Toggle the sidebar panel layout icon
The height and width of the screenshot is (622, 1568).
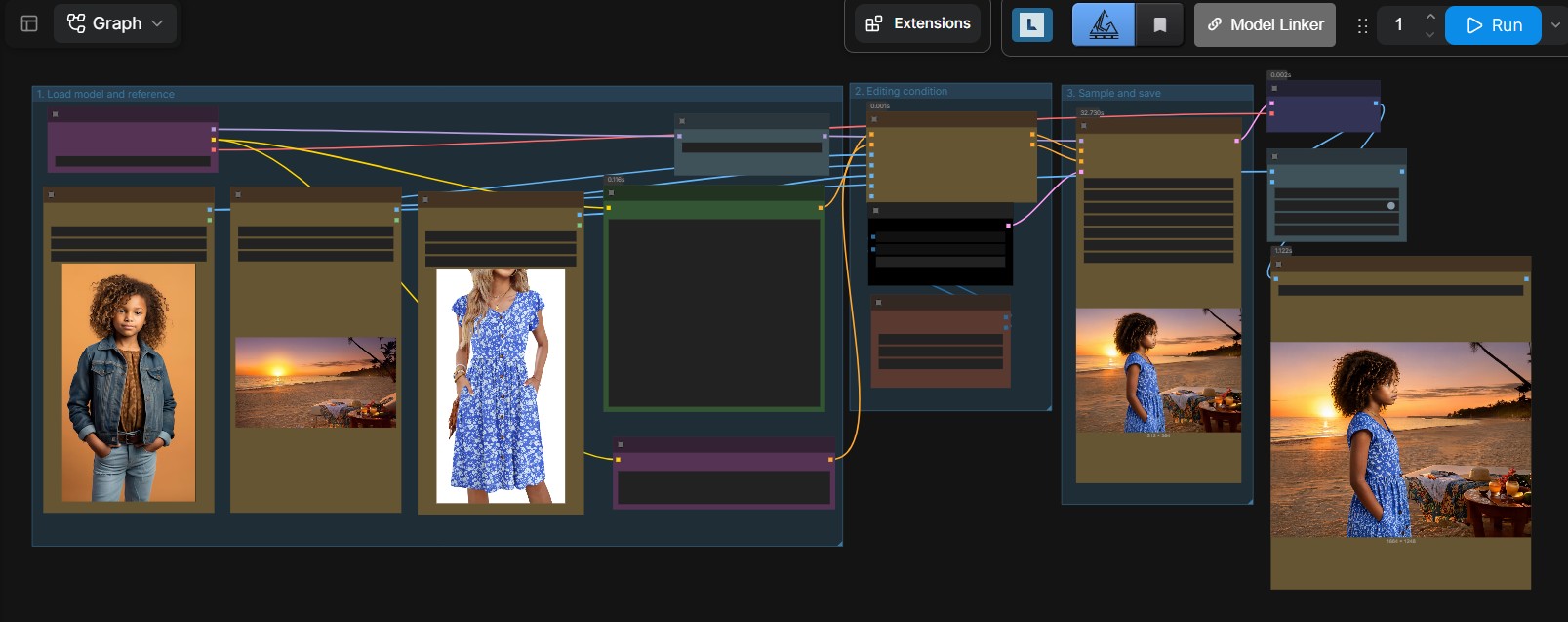(x=29, y=23)
